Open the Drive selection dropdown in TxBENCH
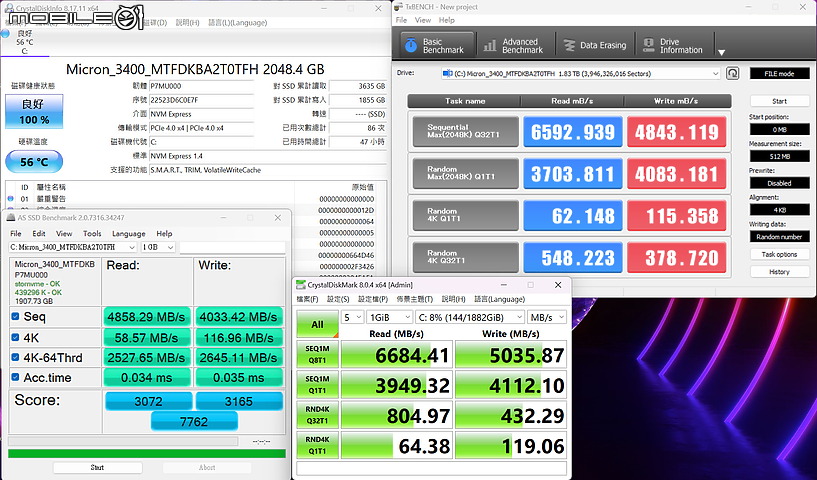 [580, 73]
